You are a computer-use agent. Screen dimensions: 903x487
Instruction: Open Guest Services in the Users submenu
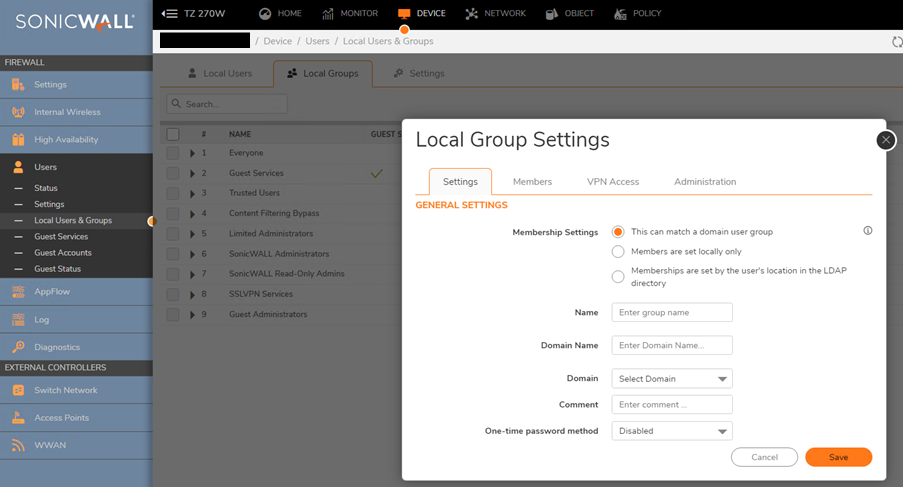61,237
